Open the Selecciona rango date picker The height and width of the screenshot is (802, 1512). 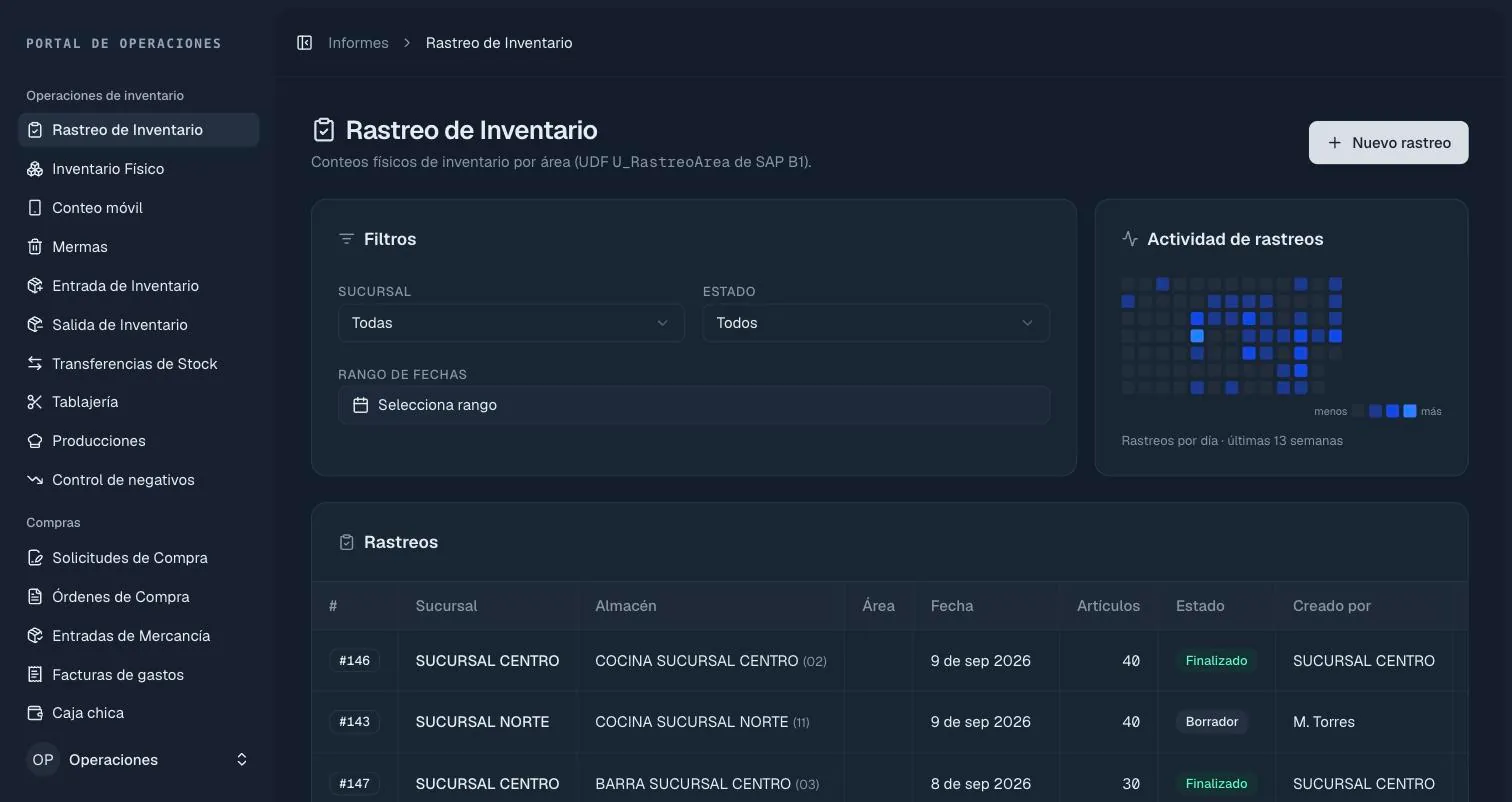694,405
